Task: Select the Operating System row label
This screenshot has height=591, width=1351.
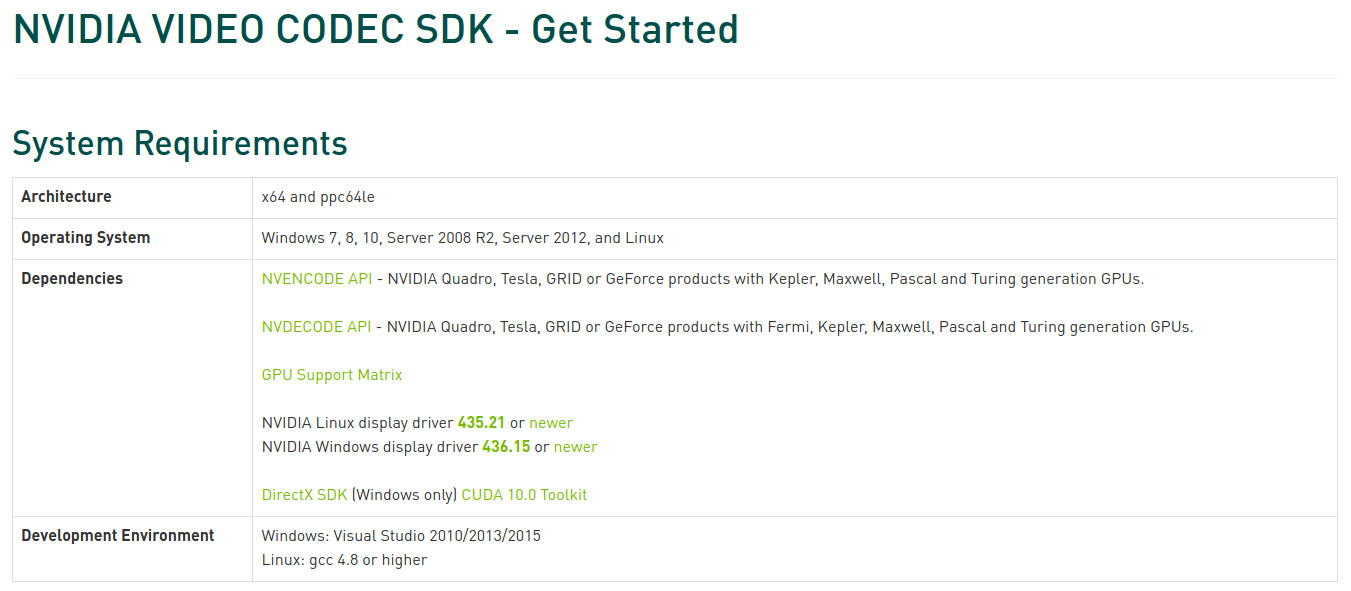Action: click(85, 238)
